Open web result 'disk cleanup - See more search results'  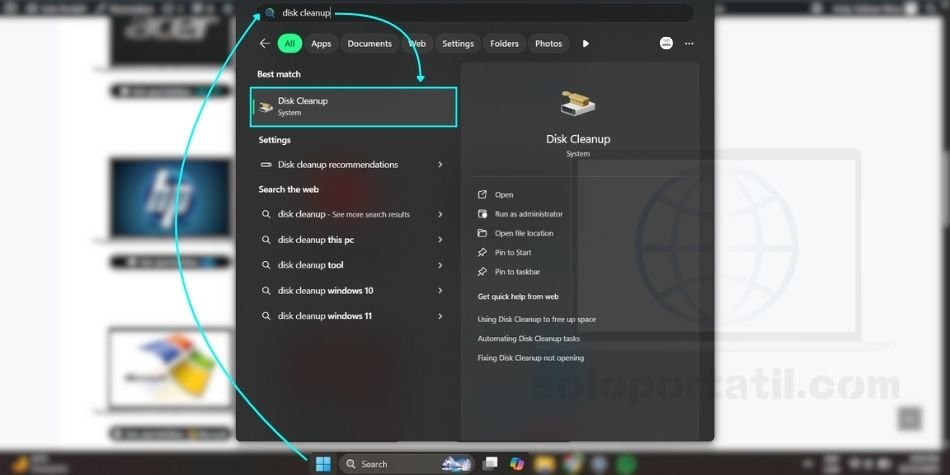(351, 214)
